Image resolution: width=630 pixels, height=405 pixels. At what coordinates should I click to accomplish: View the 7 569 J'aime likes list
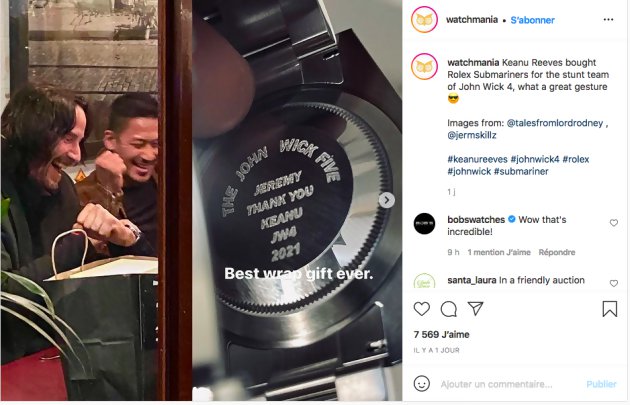click(x=441, y=334)
